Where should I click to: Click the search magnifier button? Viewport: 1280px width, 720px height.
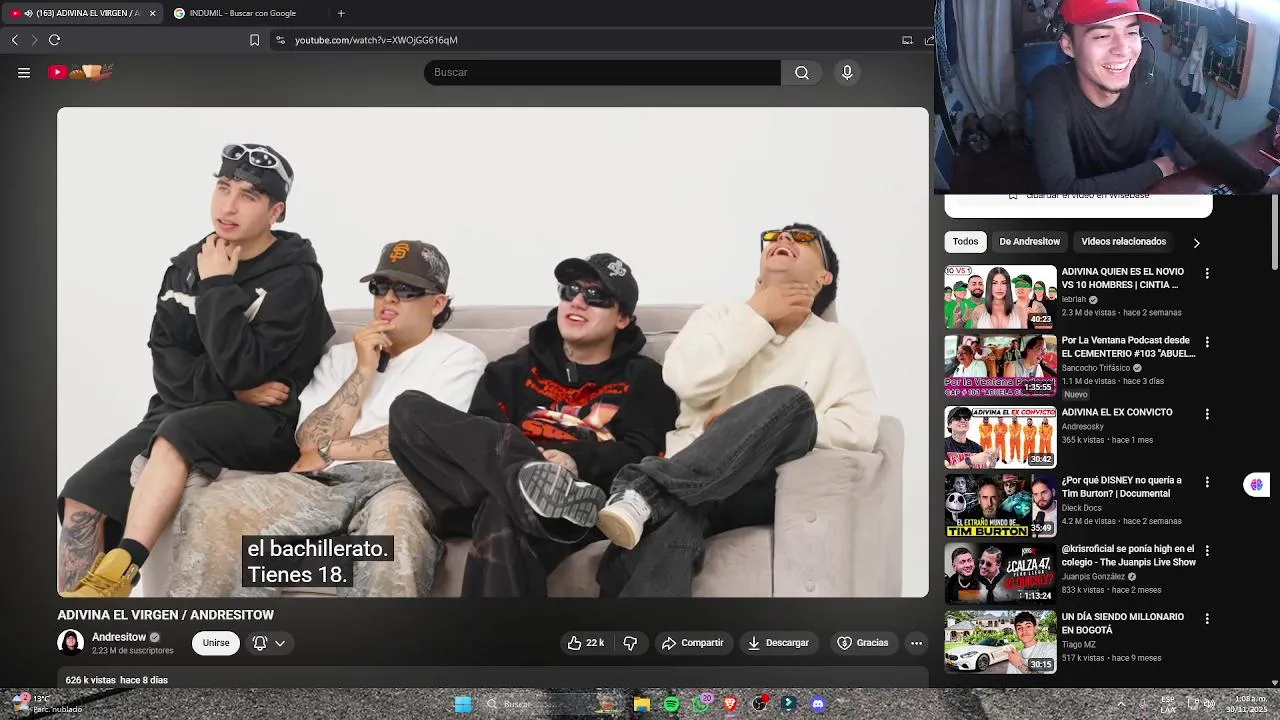coord(802,72)
